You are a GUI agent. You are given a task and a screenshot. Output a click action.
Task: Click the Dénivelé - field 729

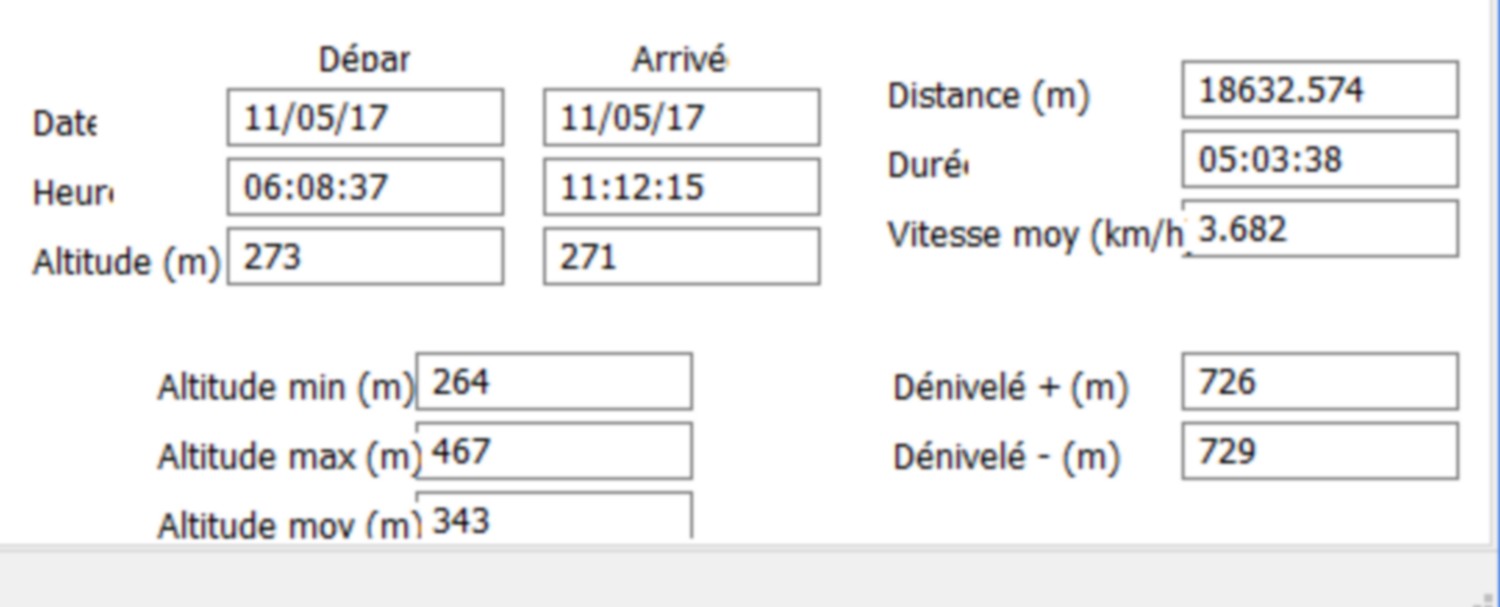pos(1320,451)
